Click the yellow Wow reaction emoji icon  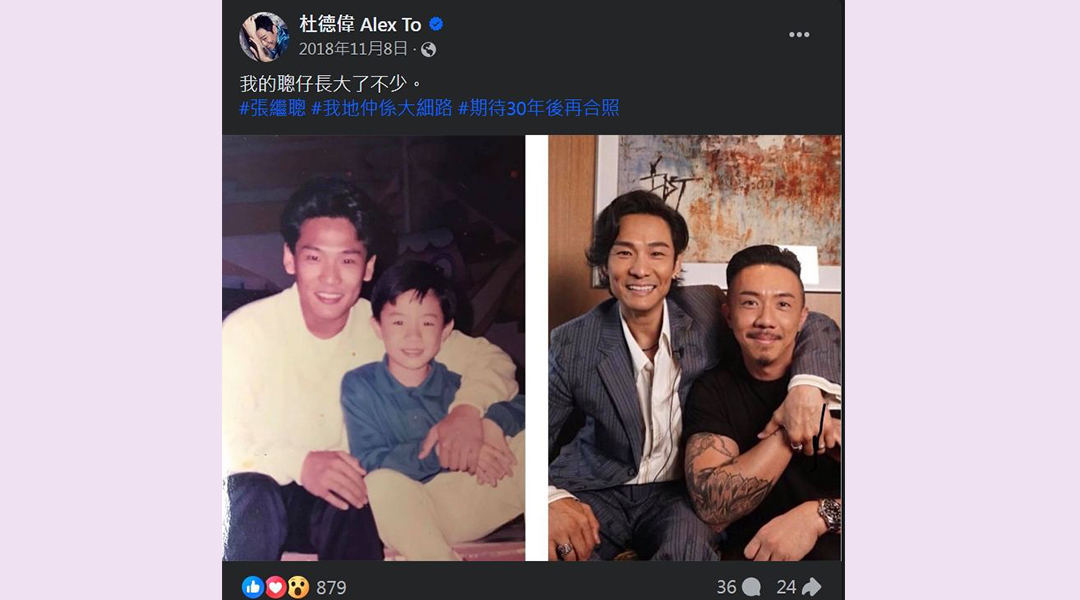pyautogui.click(x=298, y=587)
